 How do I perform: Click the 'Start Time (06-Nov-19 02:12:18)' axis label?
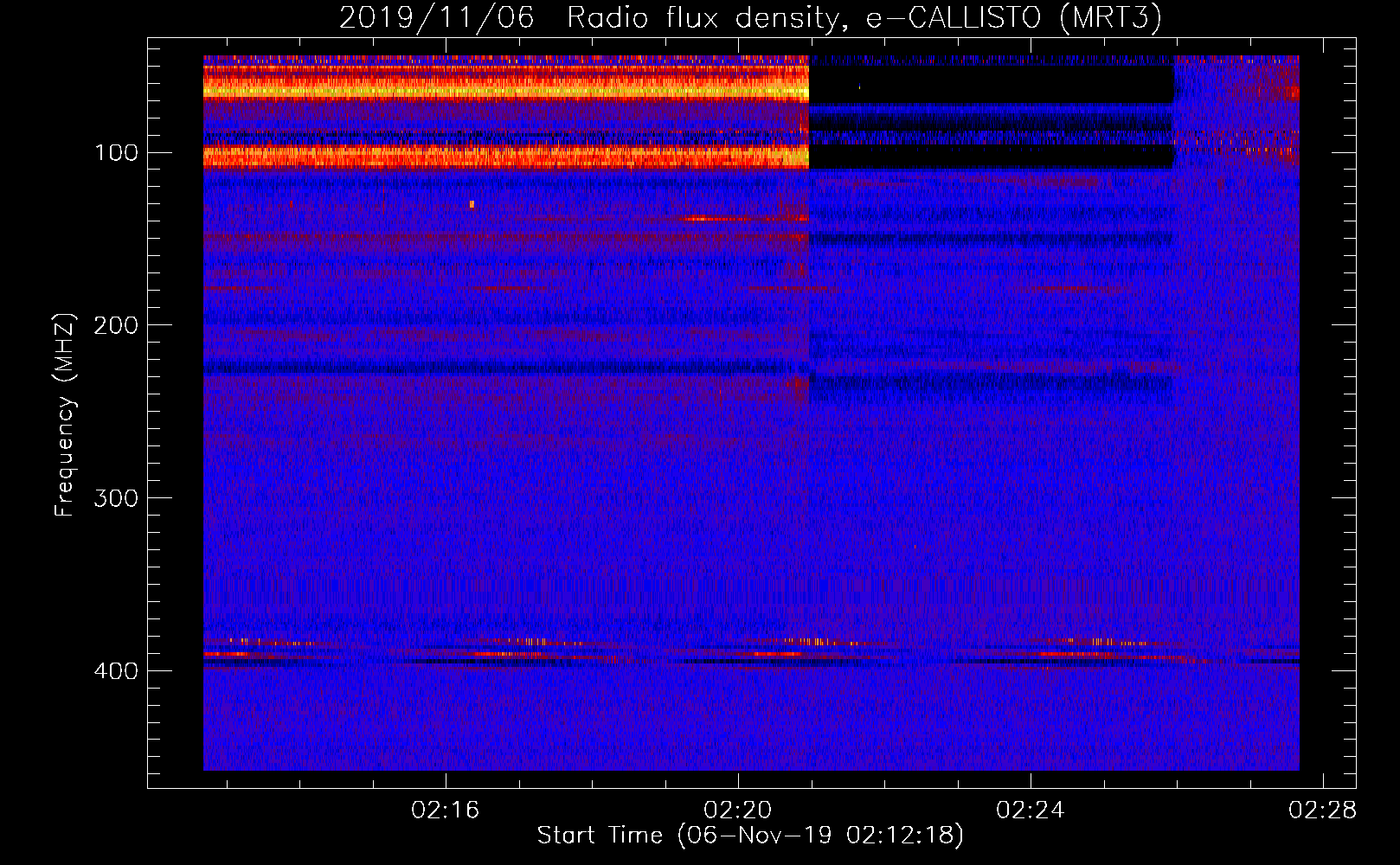click(750, 836)
